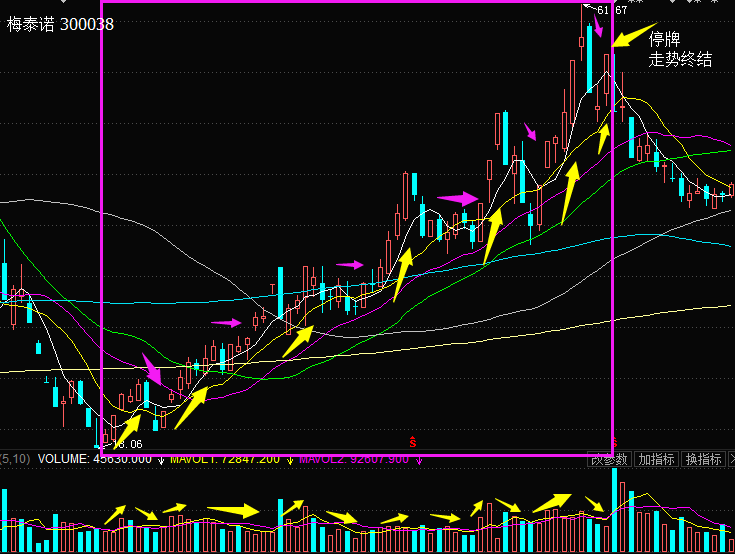Click magenta down arrow beside 61.67 peak
The height and width of the screenshot is (554, 735).
598,27
